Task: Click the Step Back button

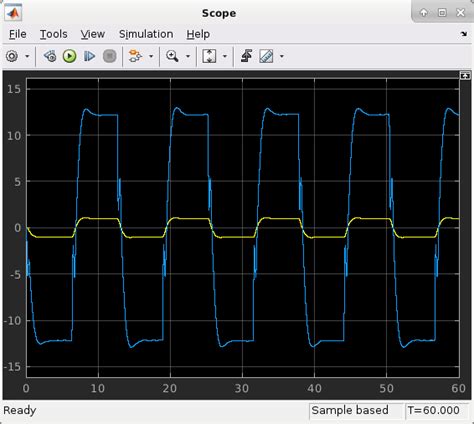Action: click(50, 56)
